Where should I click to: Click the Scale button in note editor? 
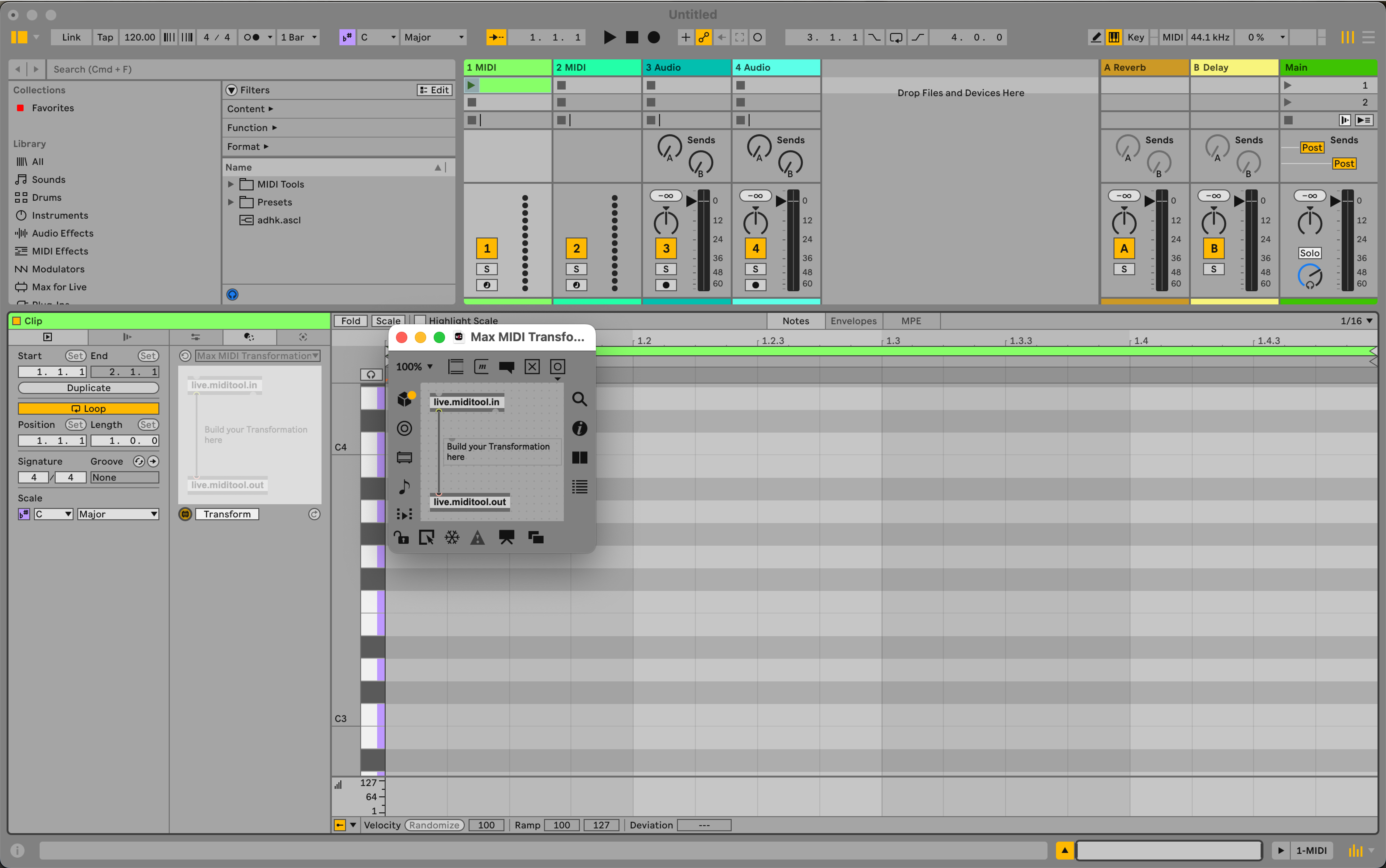point(388,321)
